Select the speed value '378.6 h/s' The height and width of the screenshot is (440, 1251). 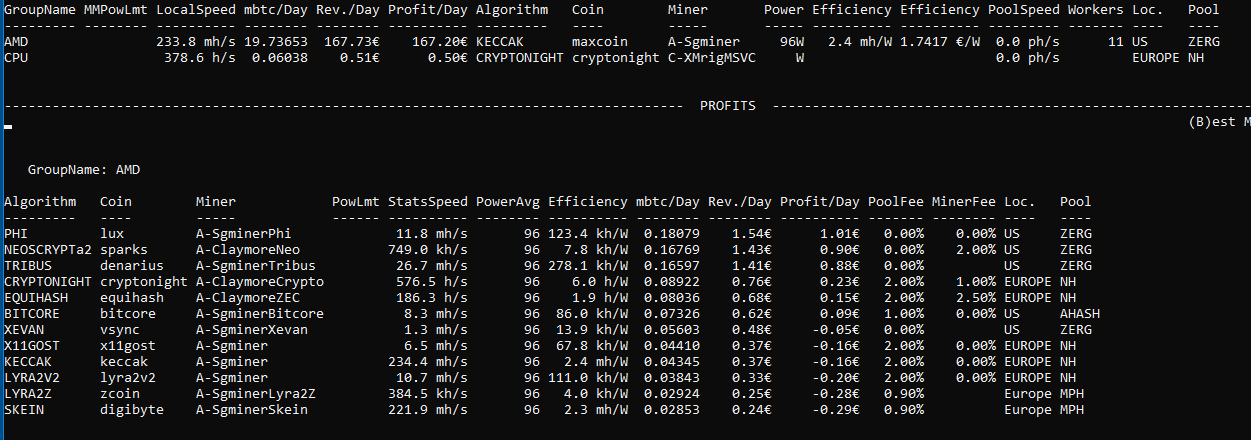click(200, 58)
